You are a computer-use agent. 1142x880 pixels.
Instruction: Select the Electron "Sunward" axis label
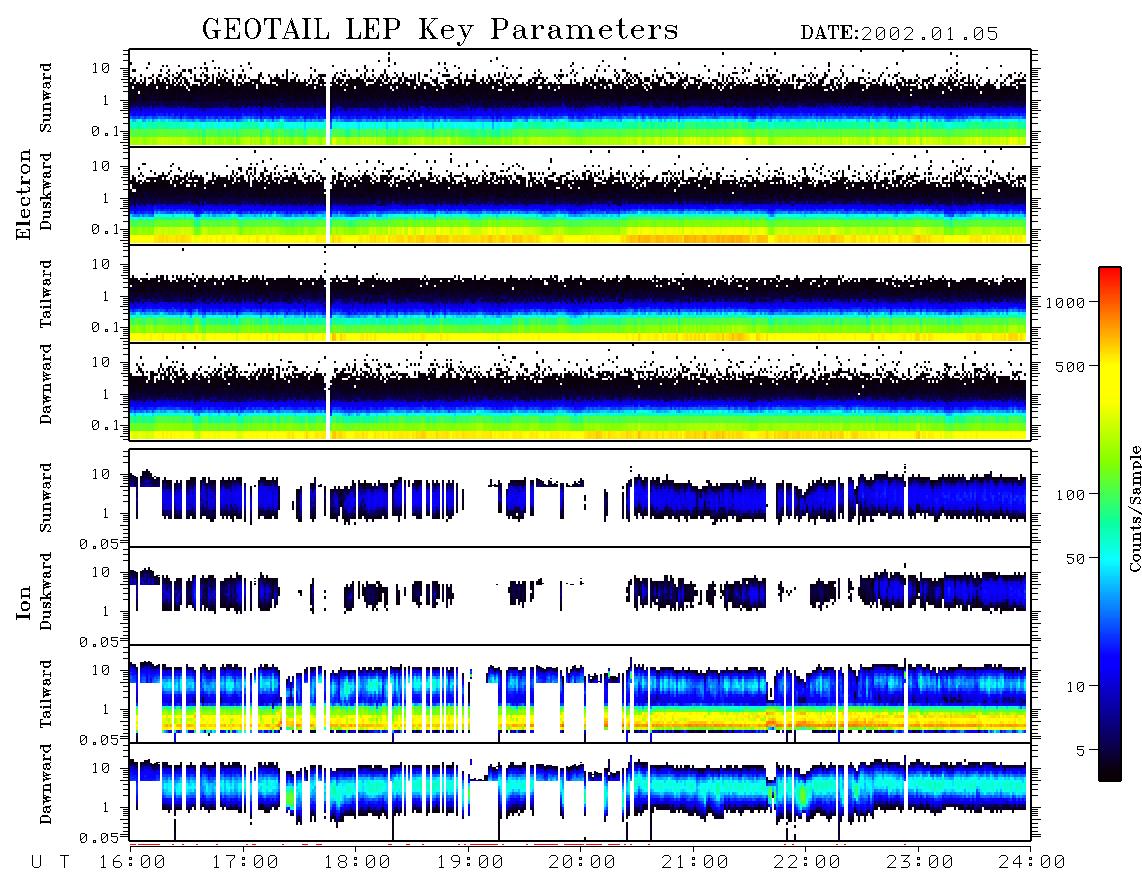[x=46, y=98]
